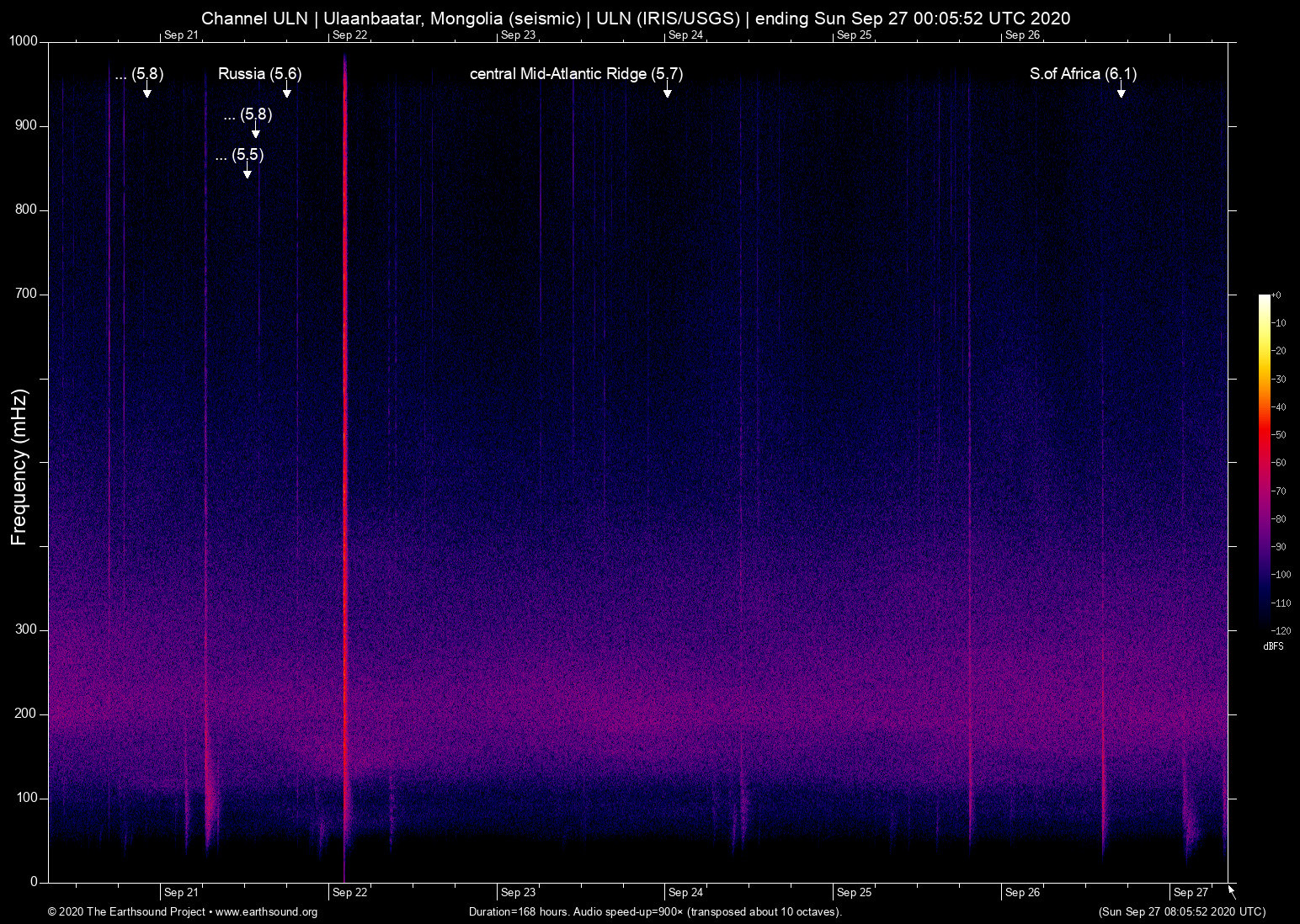Image resolution: width=1300 pixels, height=924 pixels.
Task: Select the upper ... (5.8) event arrow
Action: click(x=149, y=94)
